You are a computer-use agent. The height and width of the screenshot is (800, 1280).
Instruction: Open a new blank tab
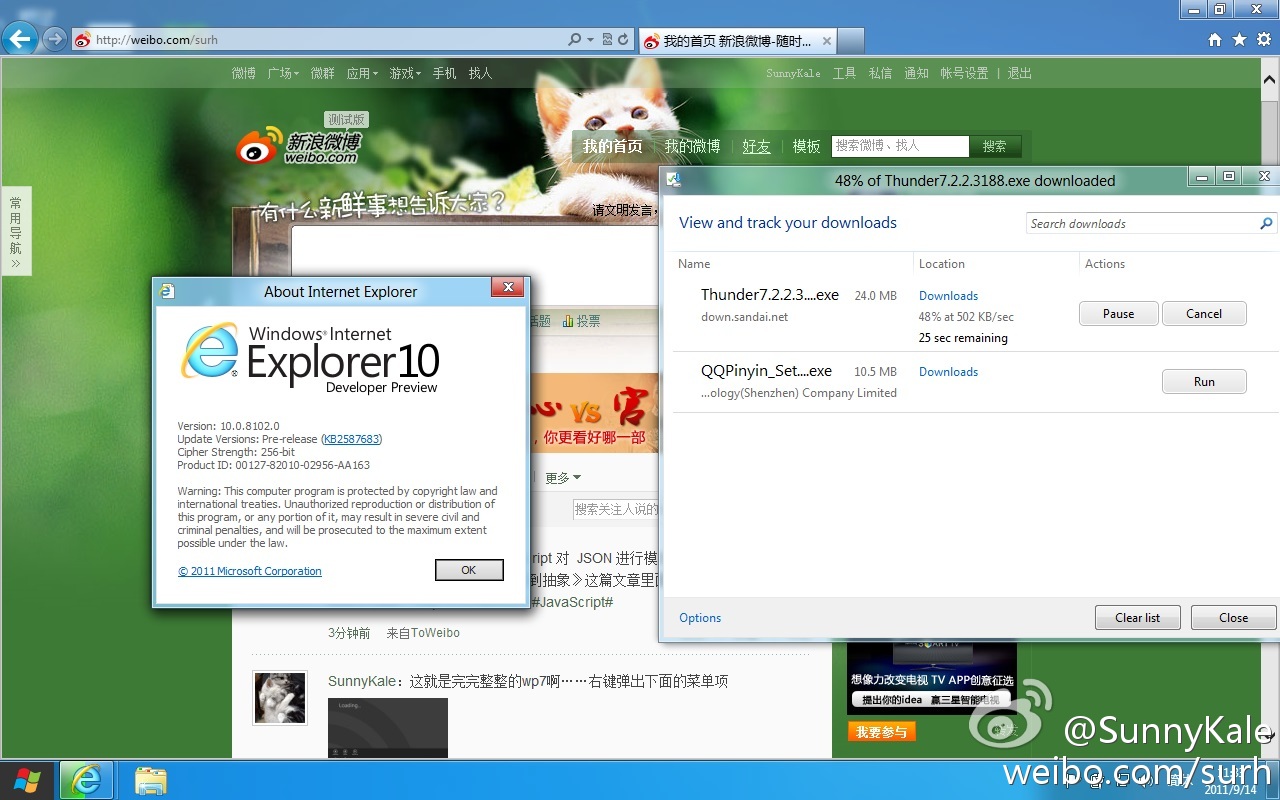pyautogui.click(x=850, y=41)
